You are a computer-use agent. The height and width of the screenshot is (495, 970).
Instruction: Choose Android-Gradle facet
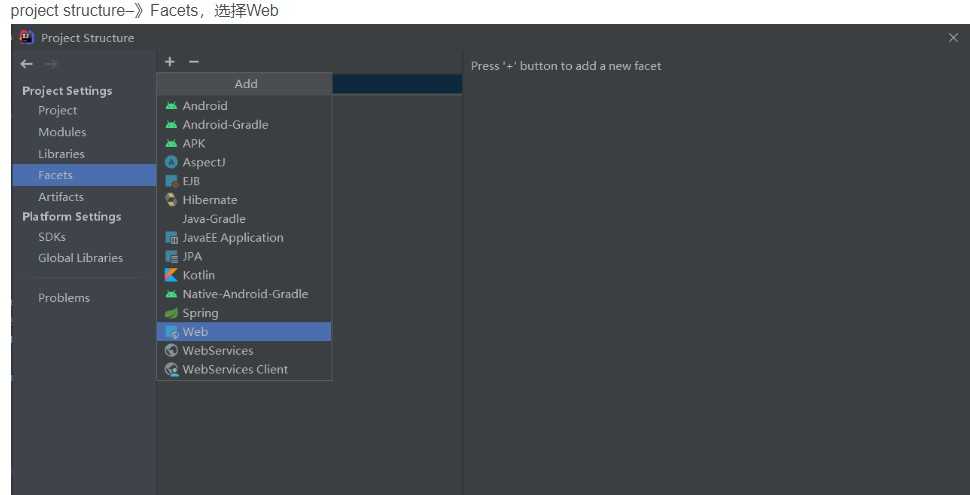coord(244,124)
